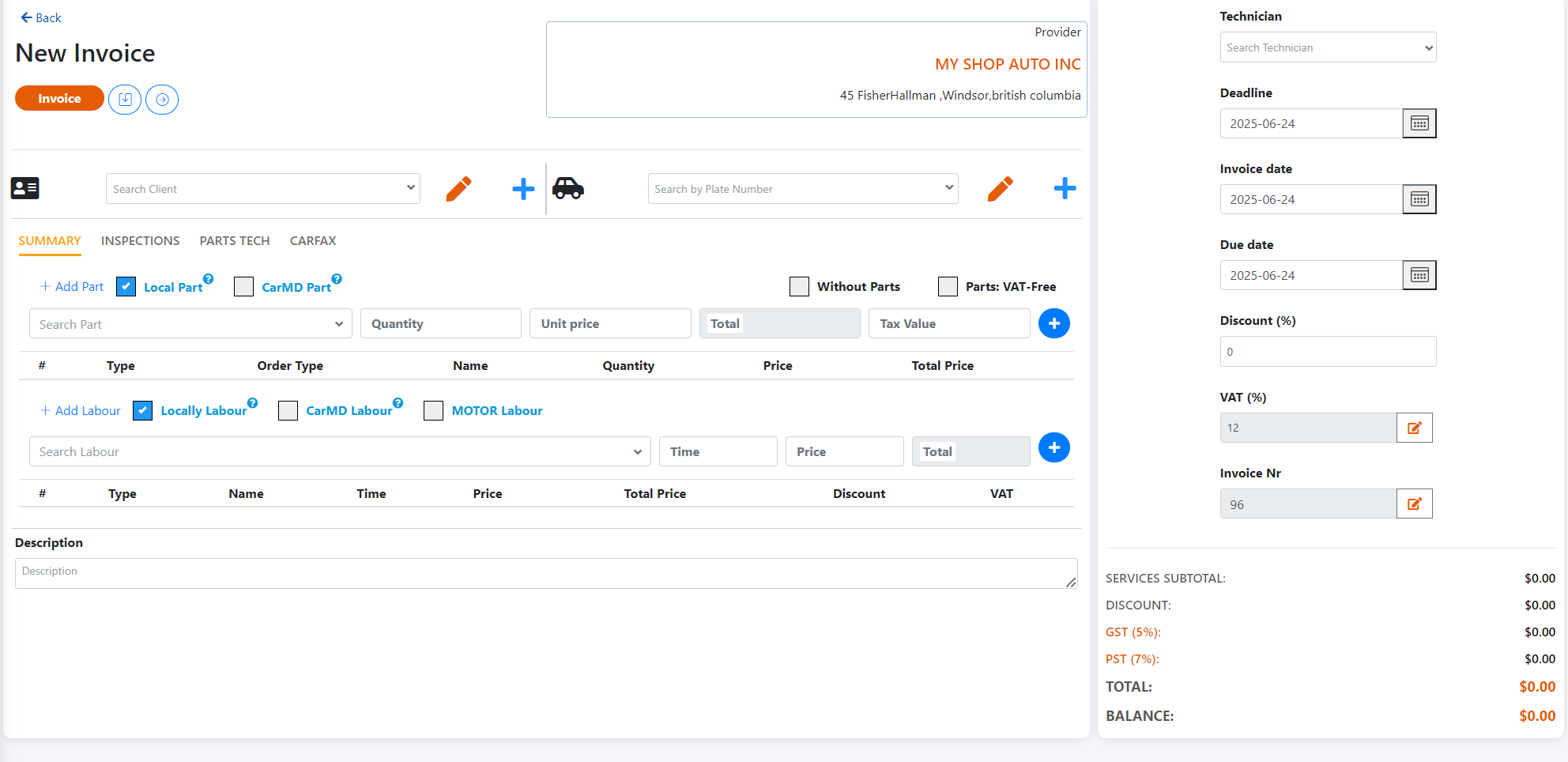Screen dimensions: 1568x762
Task: Uncheck the Local Part checkbox
Action: click(x=126, y=286)
